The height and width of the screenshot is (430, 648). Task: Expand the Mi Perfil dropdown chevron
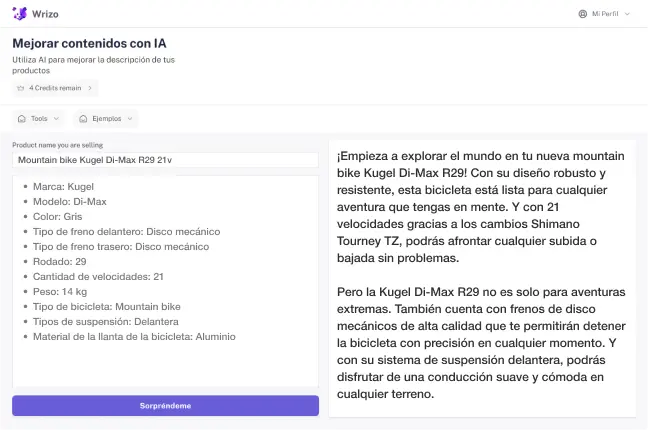627,14
